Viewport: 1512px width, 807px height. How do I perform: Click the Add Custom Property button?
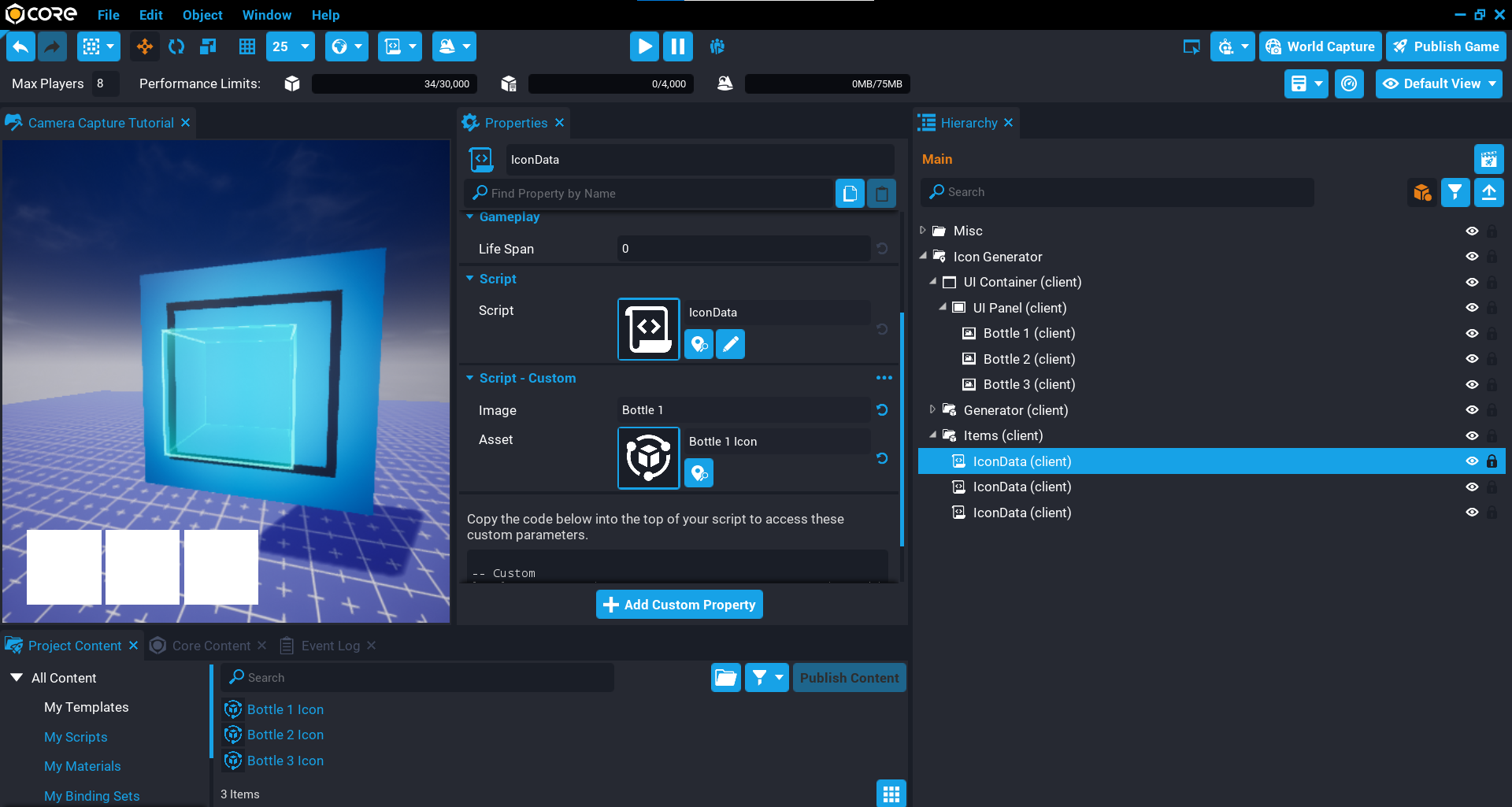(x=679, y=605)
